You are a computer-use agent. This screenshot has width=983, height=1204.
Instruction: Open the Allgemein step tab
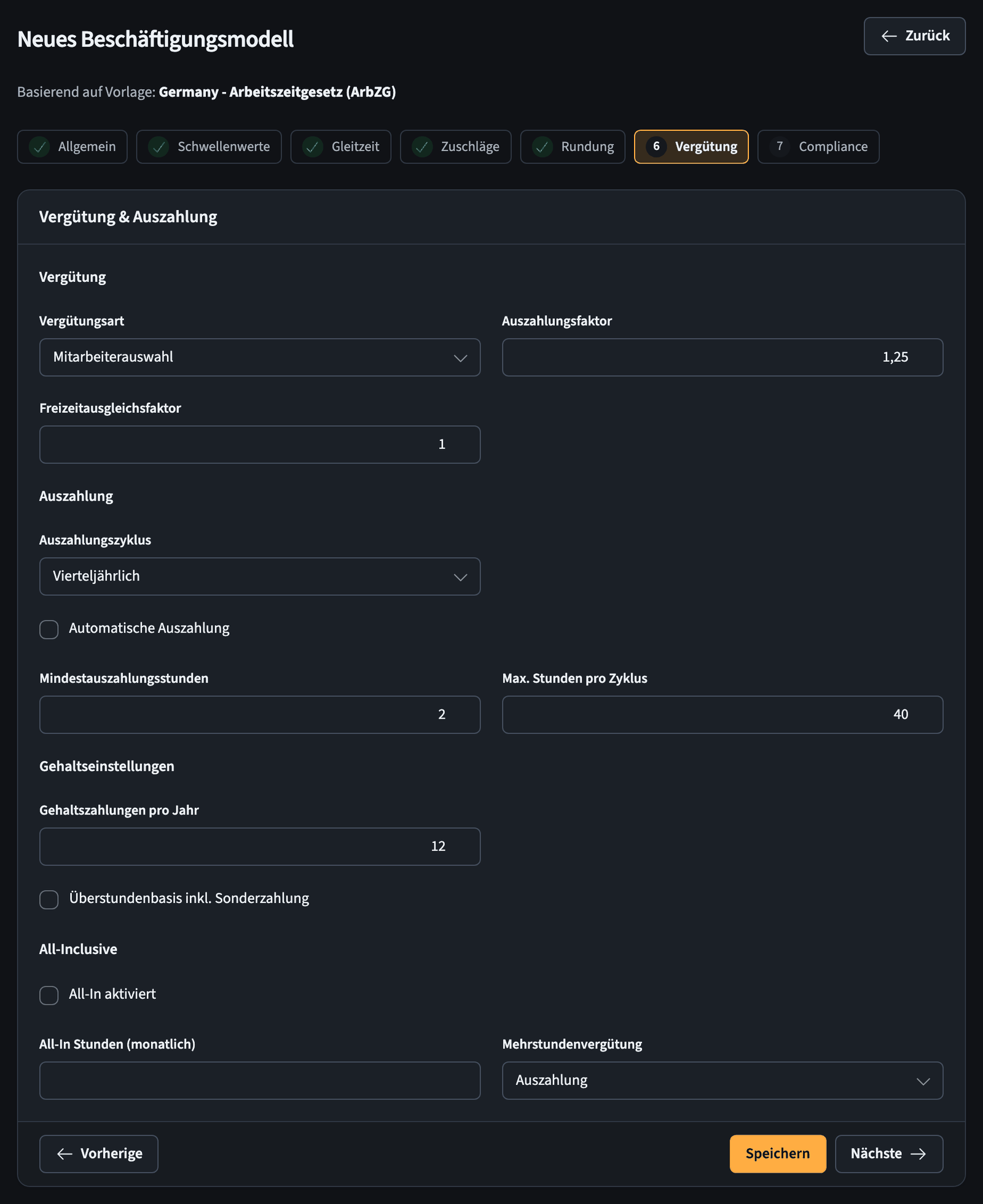(x=72, y=147)
